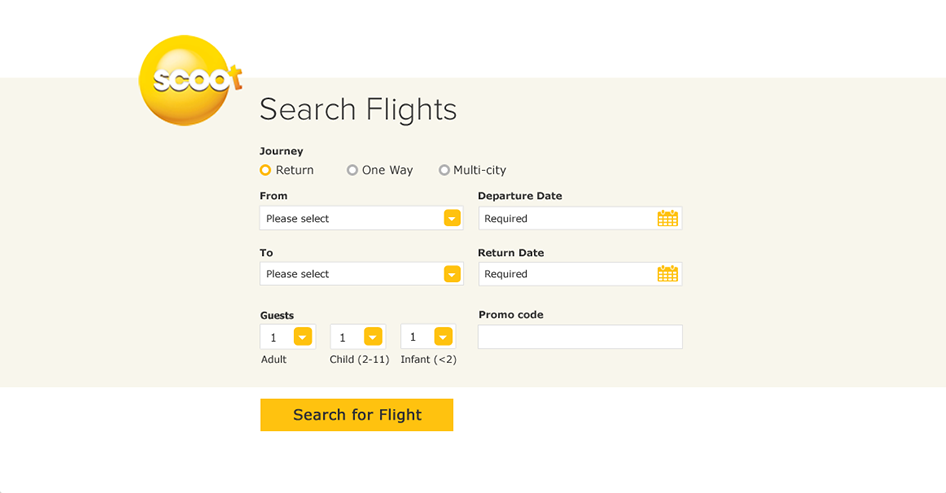
Task: Click the Scoot logo
Action: (x=189, y=80)
